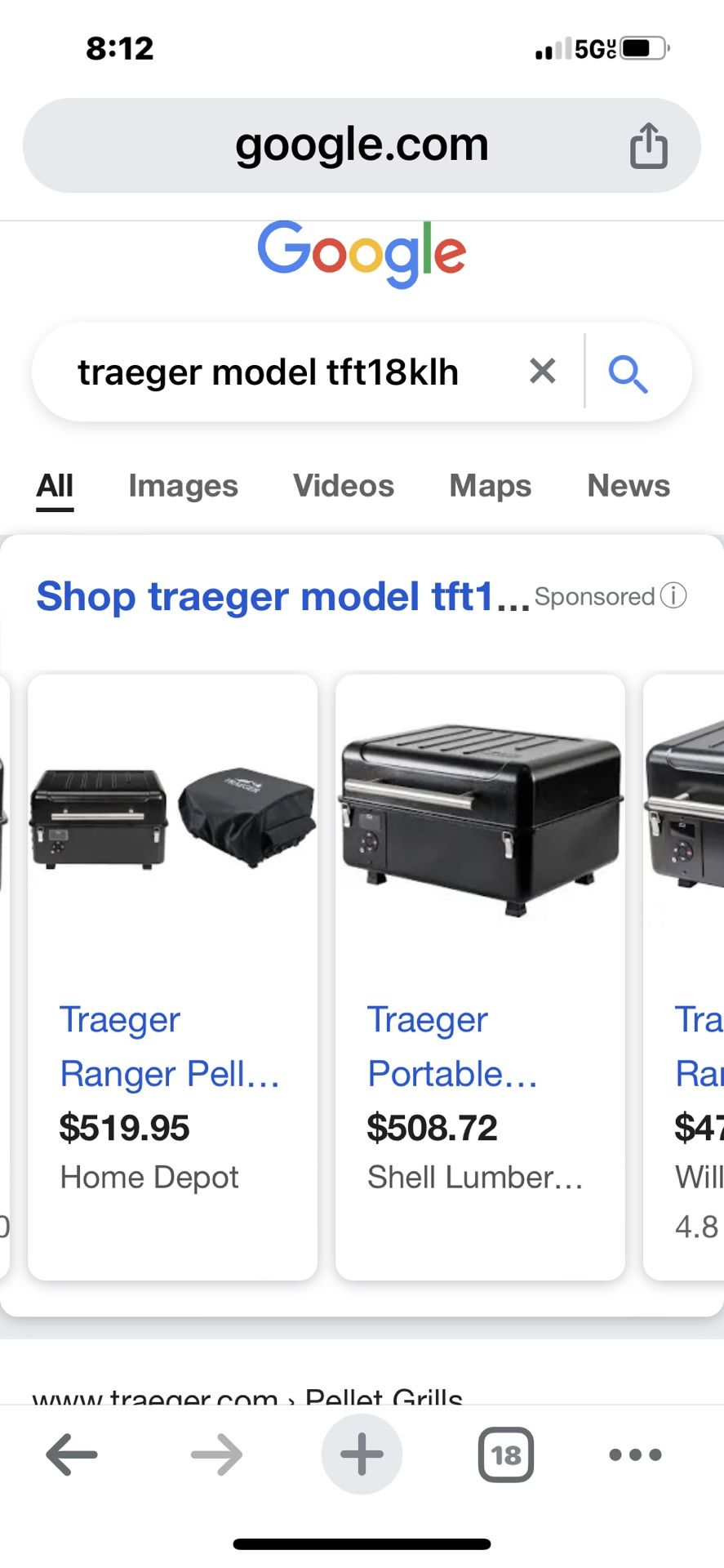Open Traeger Portable $508.72 listing
The width and height of the screenshot is (724, 1568).
pos(480,977)
